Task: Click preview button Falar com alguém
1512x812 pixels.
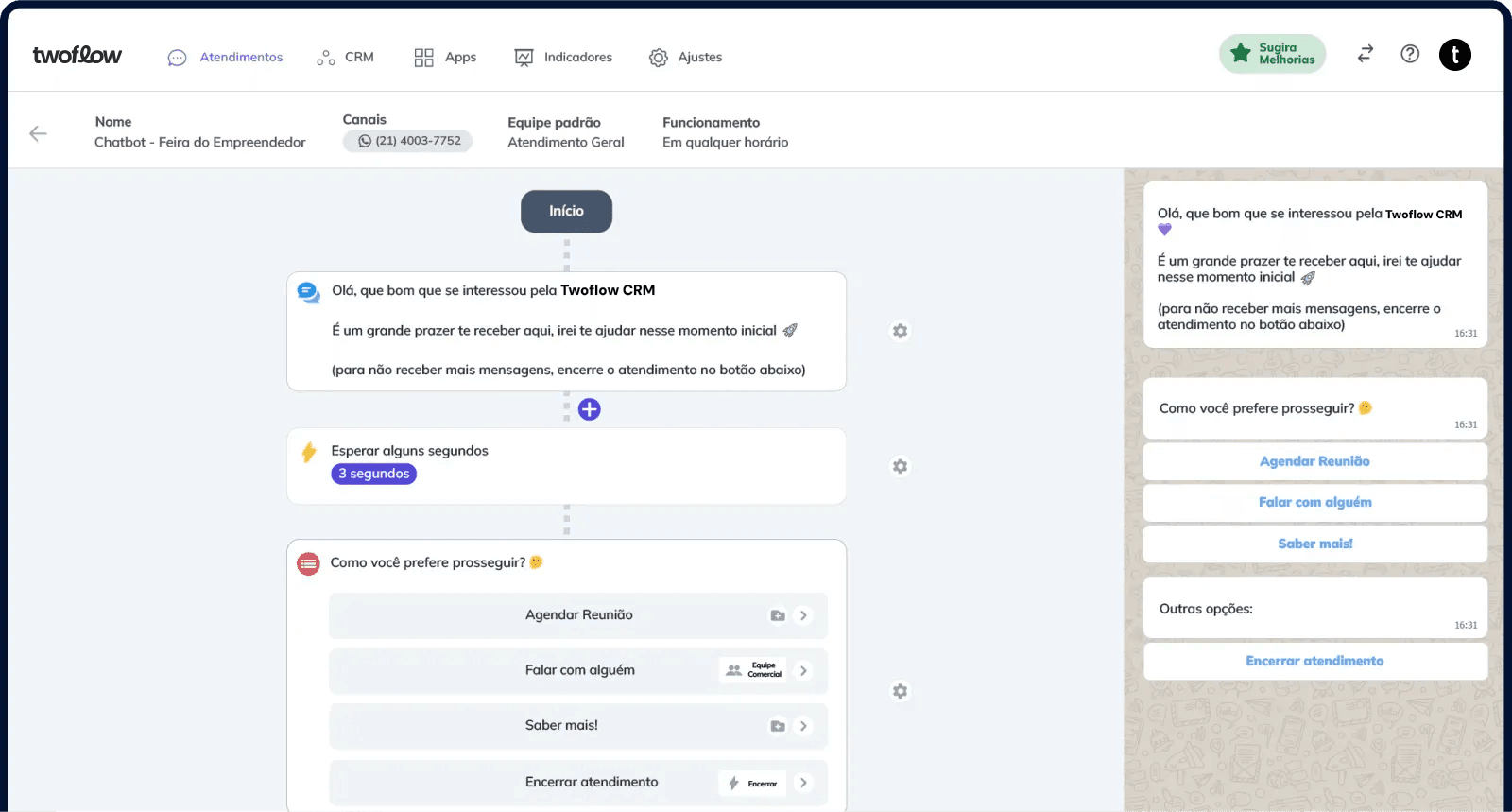Action: tap(1314, 502)
